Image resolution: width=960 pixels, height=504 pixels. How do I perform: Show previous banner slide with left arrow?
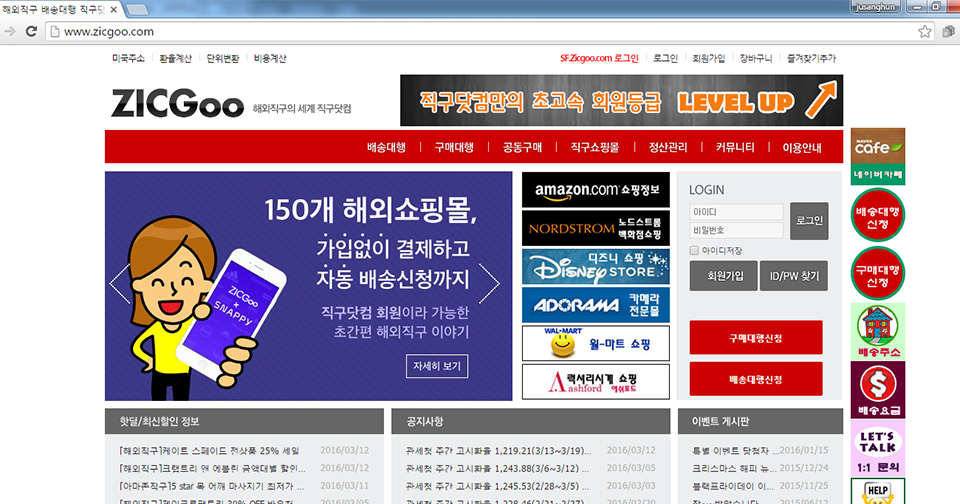(120, 284)
